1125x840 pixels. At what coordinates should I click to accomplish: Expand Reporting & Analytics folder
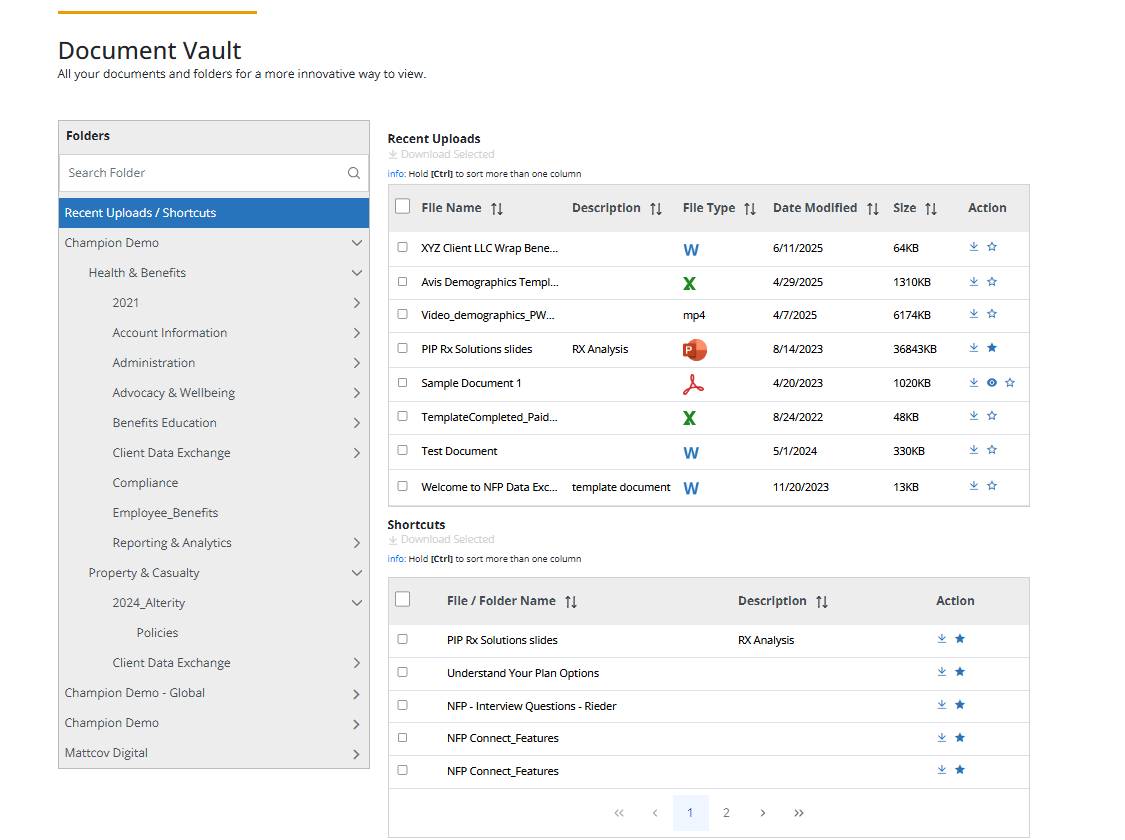[357, 543]
